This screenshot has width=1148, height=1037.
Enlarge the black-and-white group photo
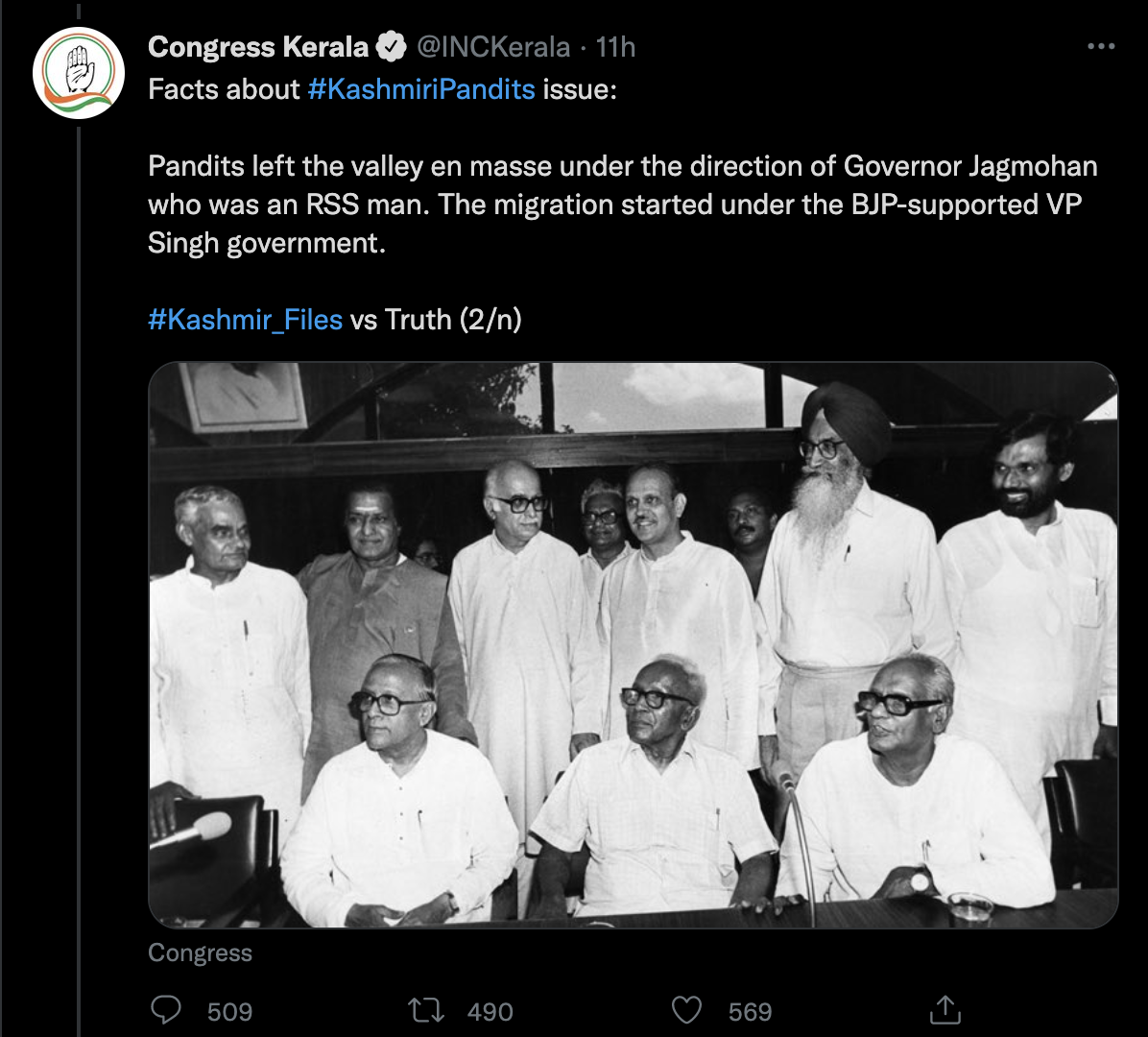pos(633,644)
